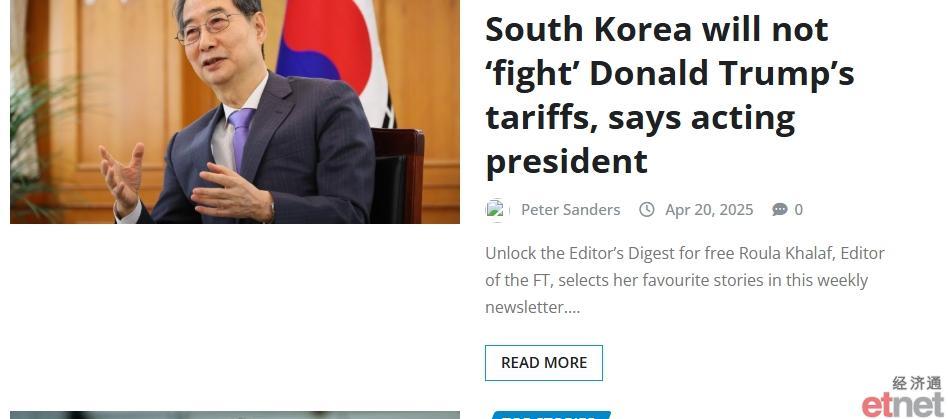Click the excerpt beginning 'Unlock the Editor's Digest'
This screenshot has height=419, width=948.
pyautogui.click(x=684, y=280)
